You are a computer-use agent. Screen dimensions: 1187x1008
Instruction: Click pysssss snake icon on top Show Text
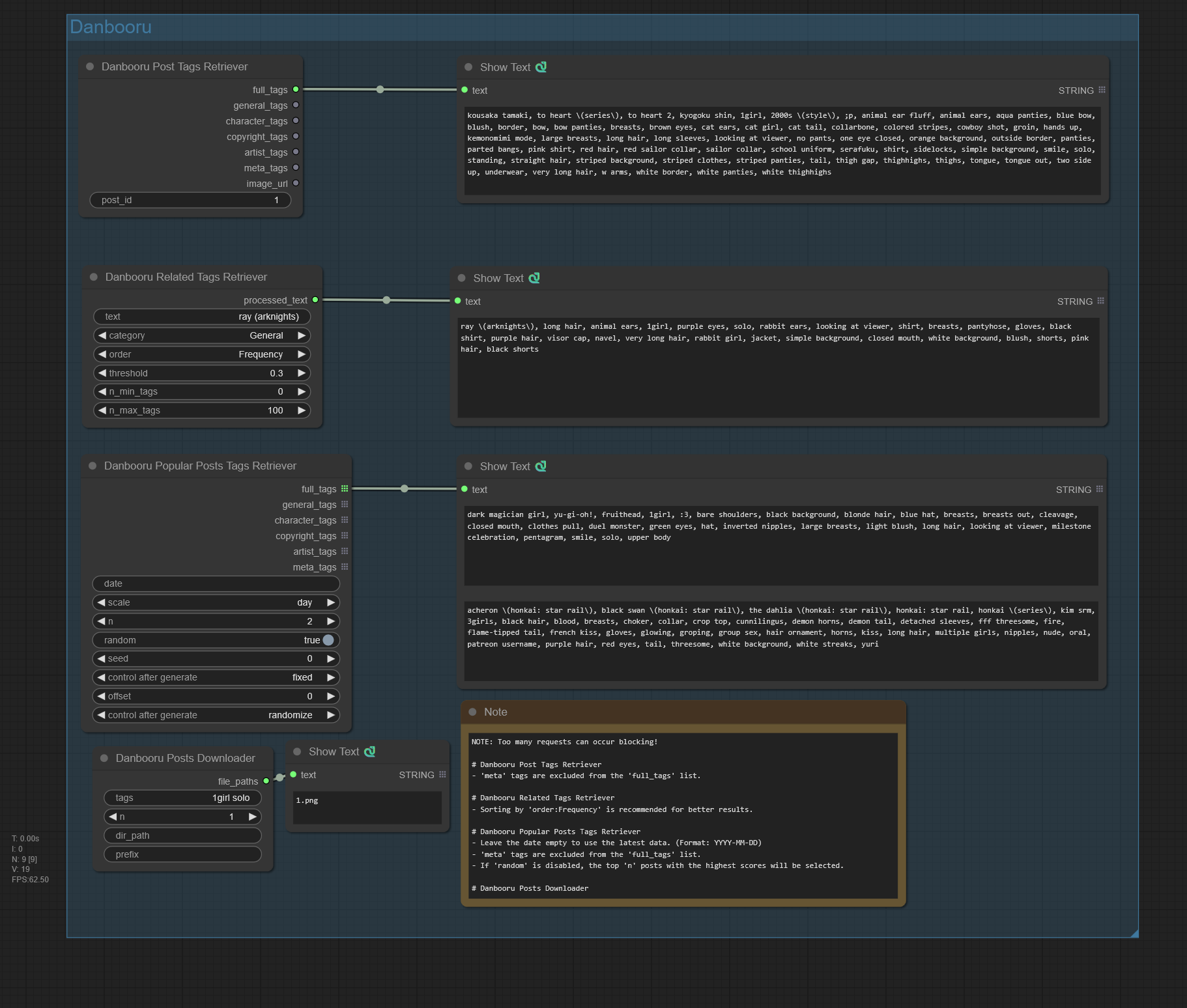pos(541,67)
